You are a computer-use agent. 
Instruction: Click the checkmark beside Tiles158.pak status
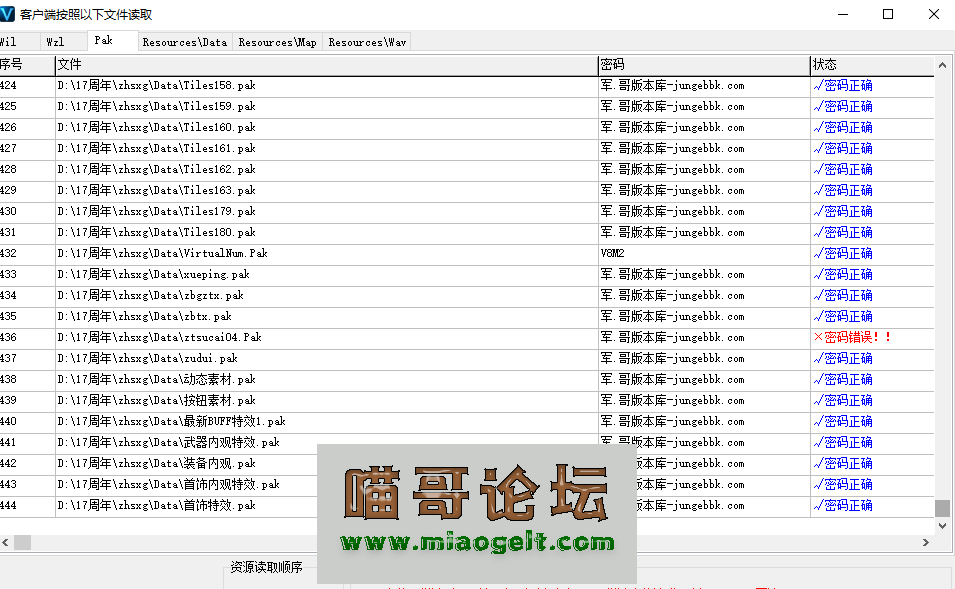(820, 85)
